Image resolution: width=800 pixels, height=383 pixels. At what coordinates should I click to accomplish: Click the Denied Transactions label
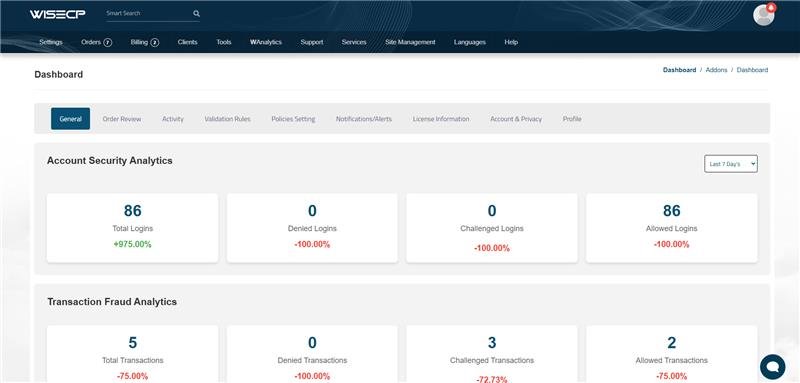312,360
